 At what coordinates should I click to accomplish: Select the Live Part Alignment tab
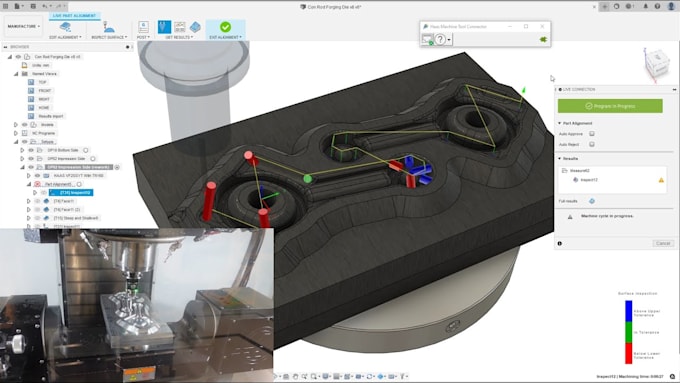pos(74,16)
